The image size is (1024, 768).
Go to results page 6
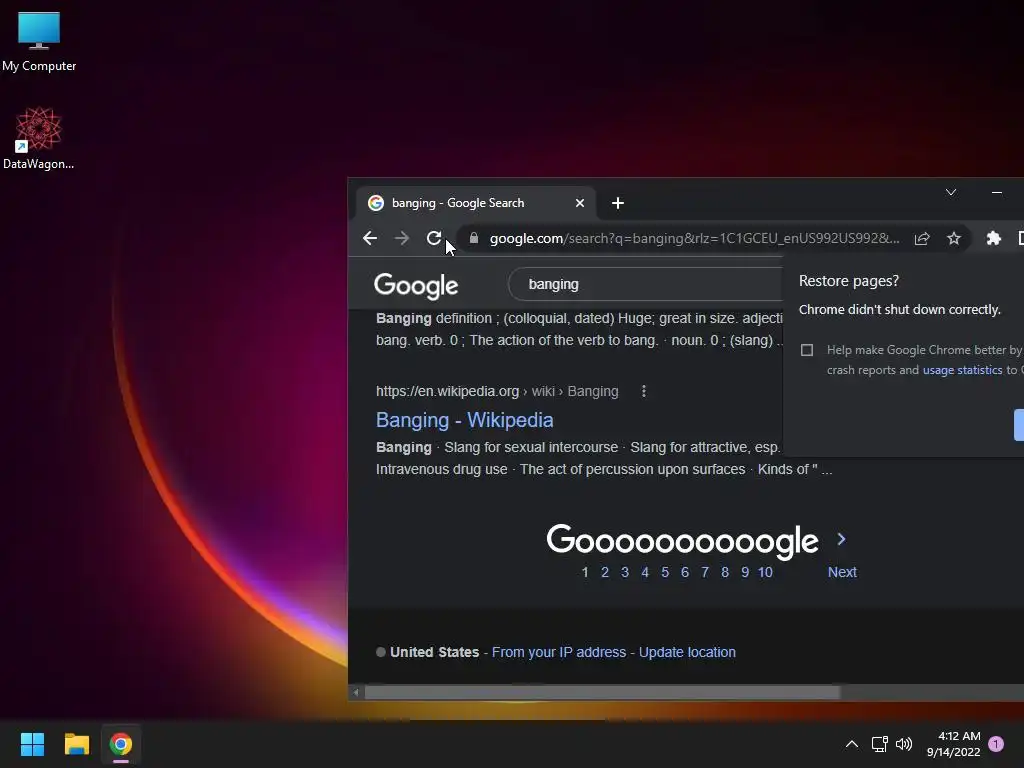click(684, 572)
